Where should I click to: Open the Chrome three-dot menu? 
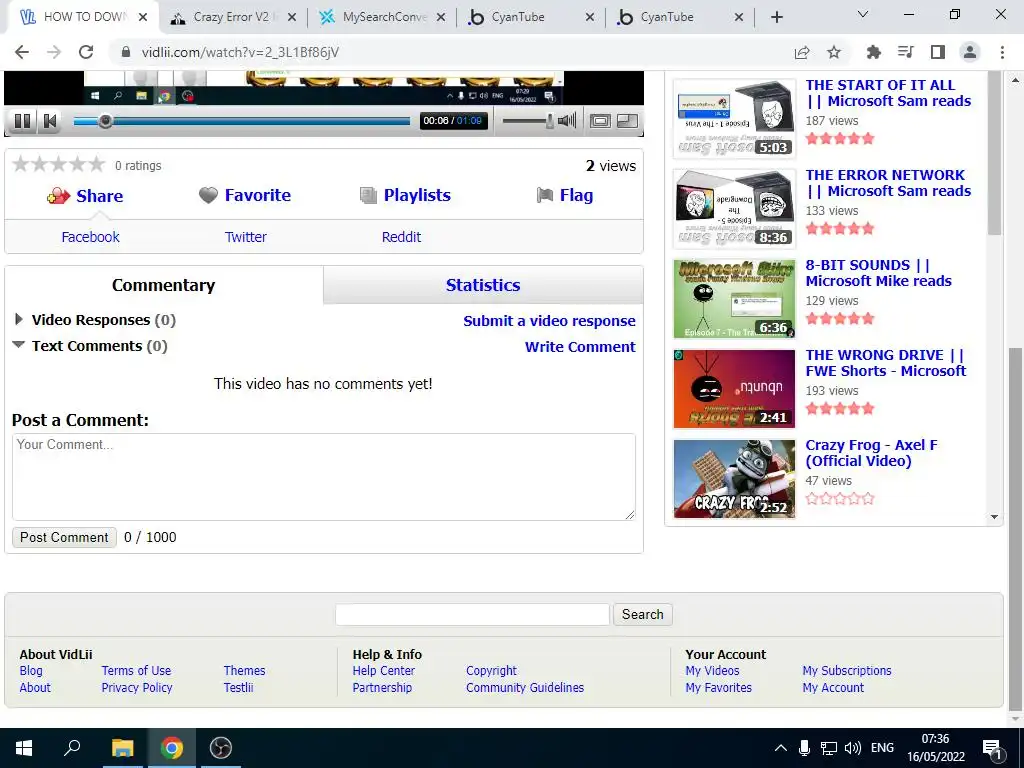(1002, 52)
